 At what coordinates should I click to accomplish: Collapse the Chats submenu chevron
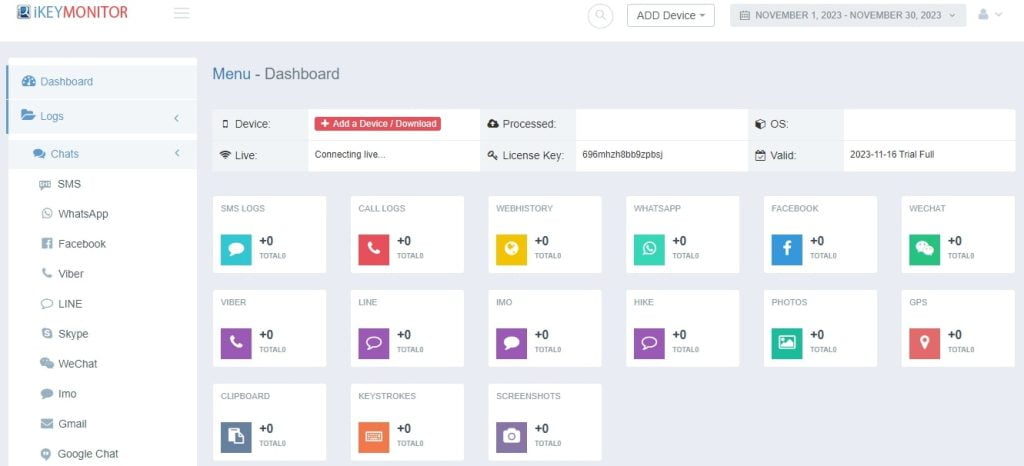177,153
